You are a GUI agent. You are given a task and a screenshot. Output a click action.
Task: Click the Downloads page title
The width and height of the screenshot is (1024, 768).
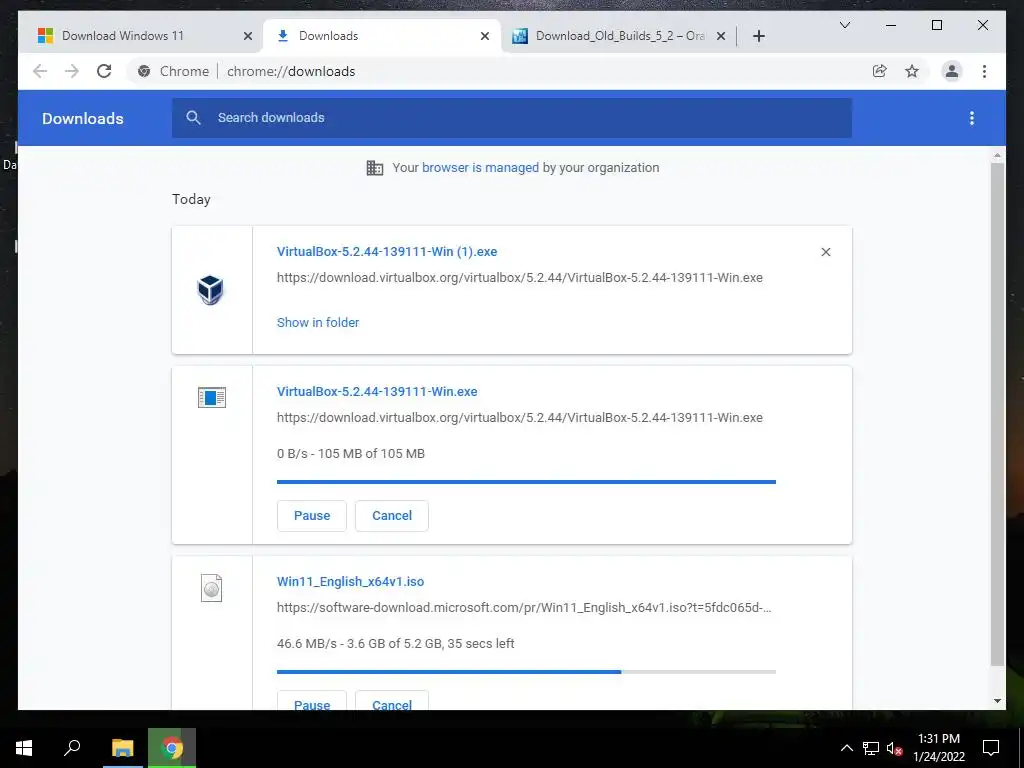[x=83, y=118]
